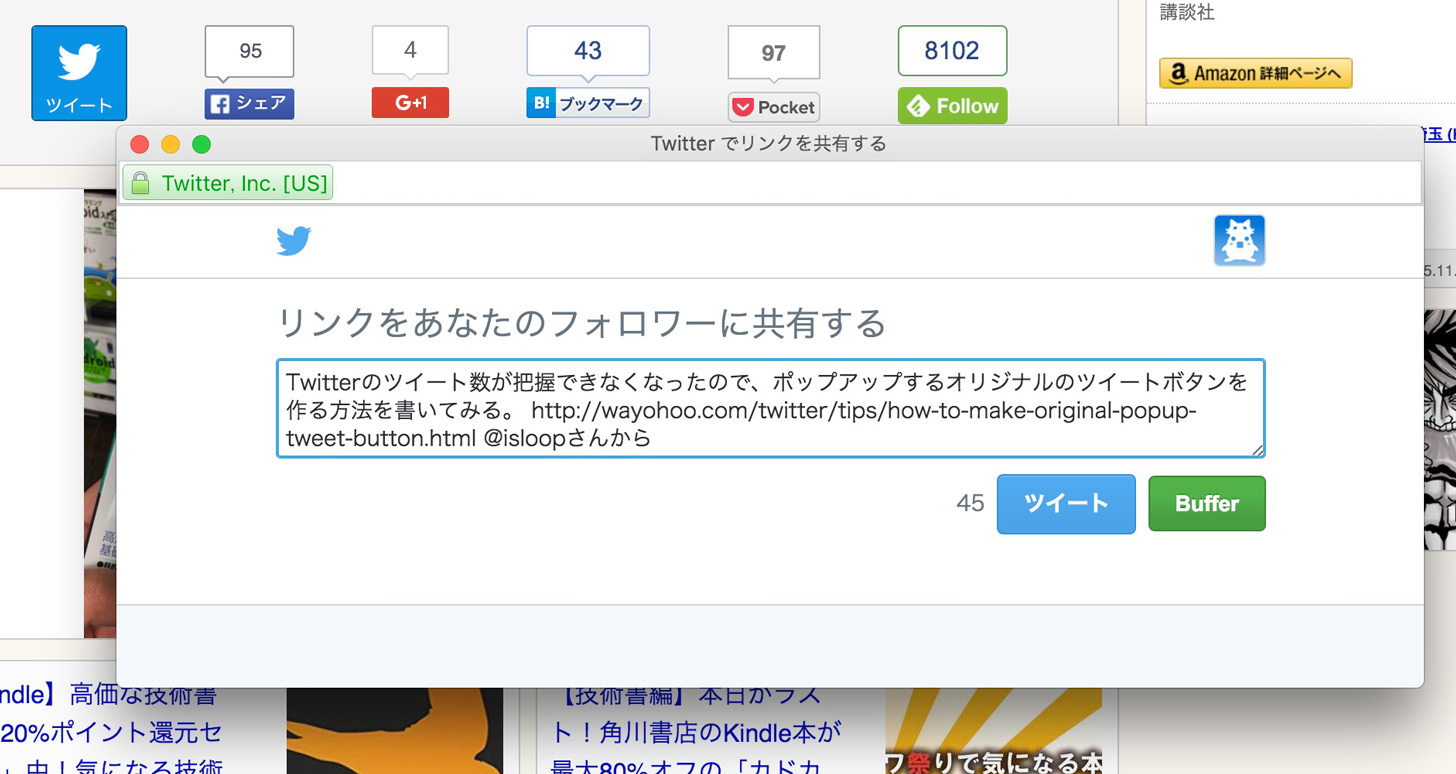
Task: Click the blue Twitter tweet share icon
Action: pos(79,73)
